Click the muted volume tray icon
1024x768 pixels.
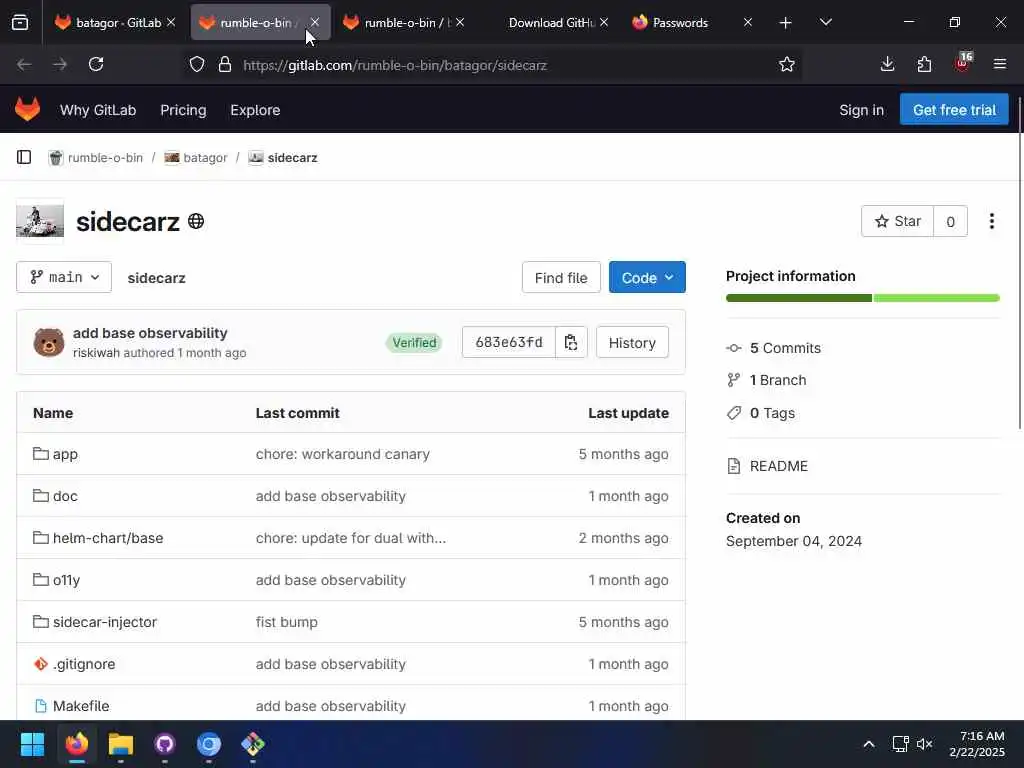pos(924,744)
